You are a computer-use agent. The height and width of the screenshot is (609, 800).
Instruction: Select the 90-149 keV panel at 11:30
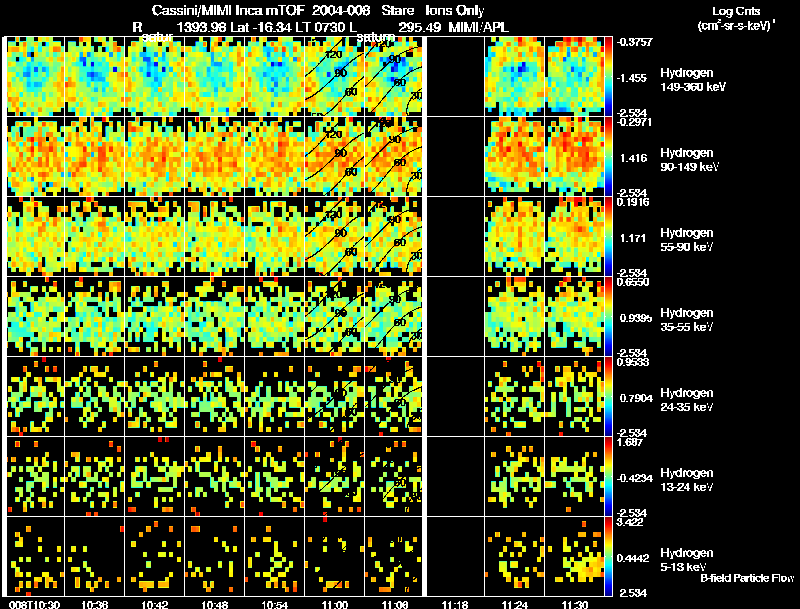(574, 157)
